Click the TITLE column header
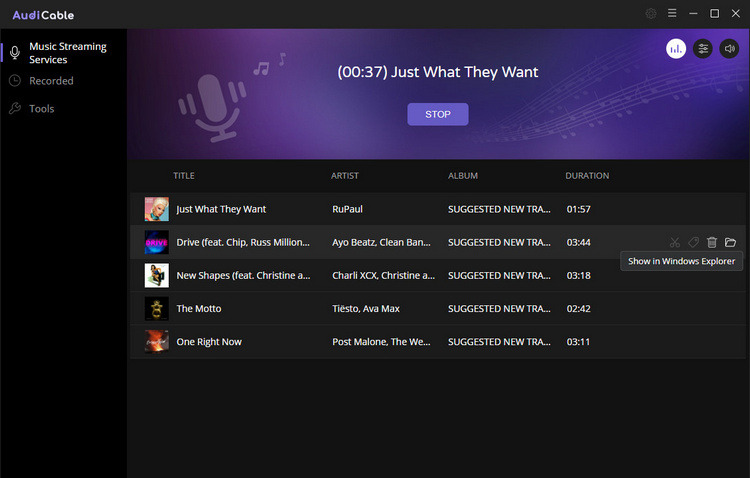 [x=184, y=176]
